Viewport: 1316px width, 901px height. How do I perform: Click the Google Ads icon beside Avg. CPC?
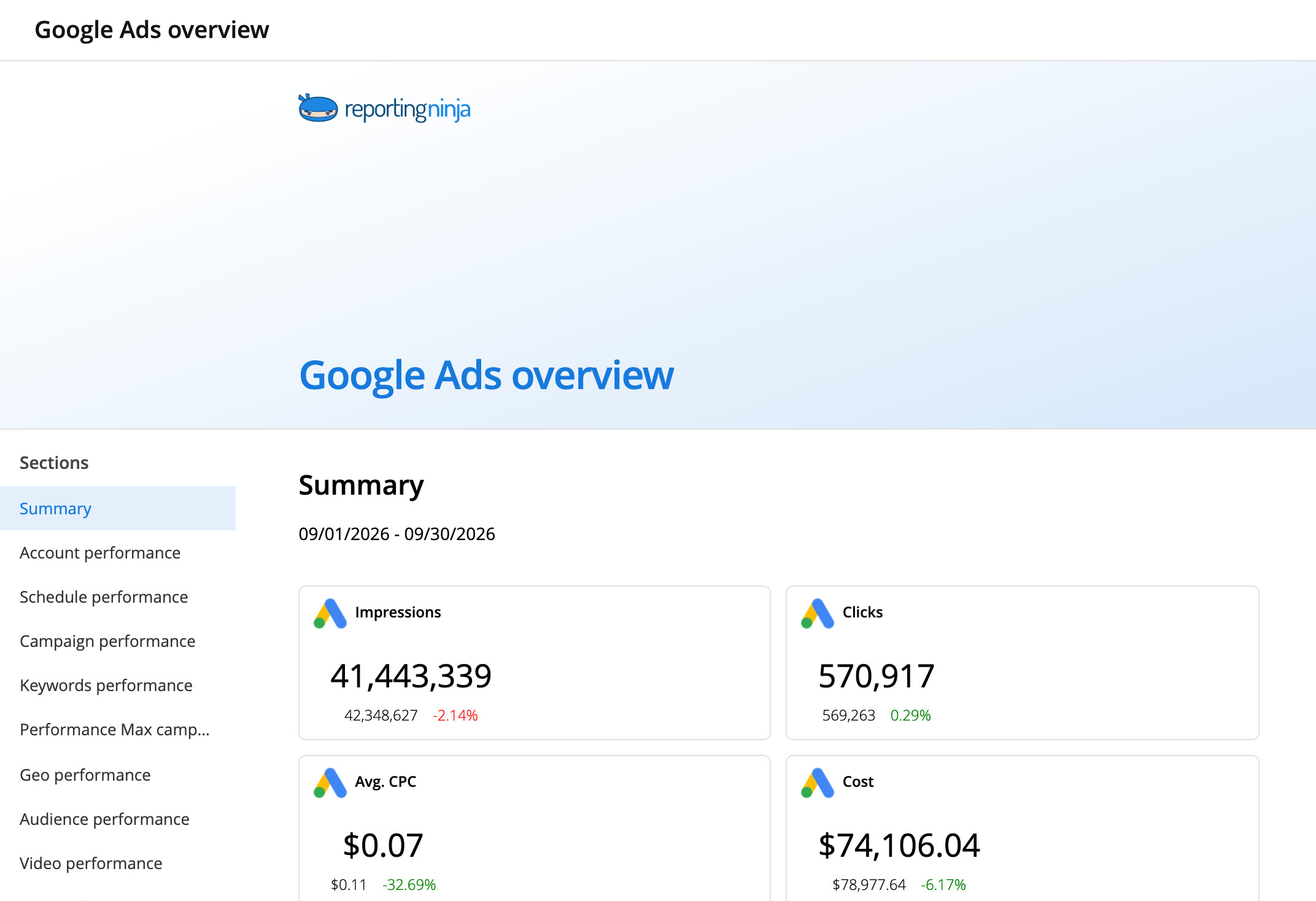point(330,783)
